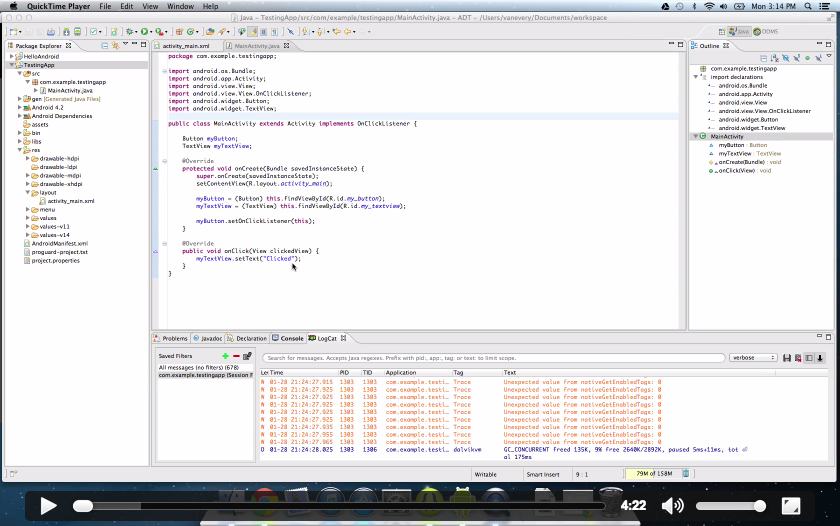The image size is (840, 526).
Task: Save LogCat log floppy icon
Action: point(787,358)
